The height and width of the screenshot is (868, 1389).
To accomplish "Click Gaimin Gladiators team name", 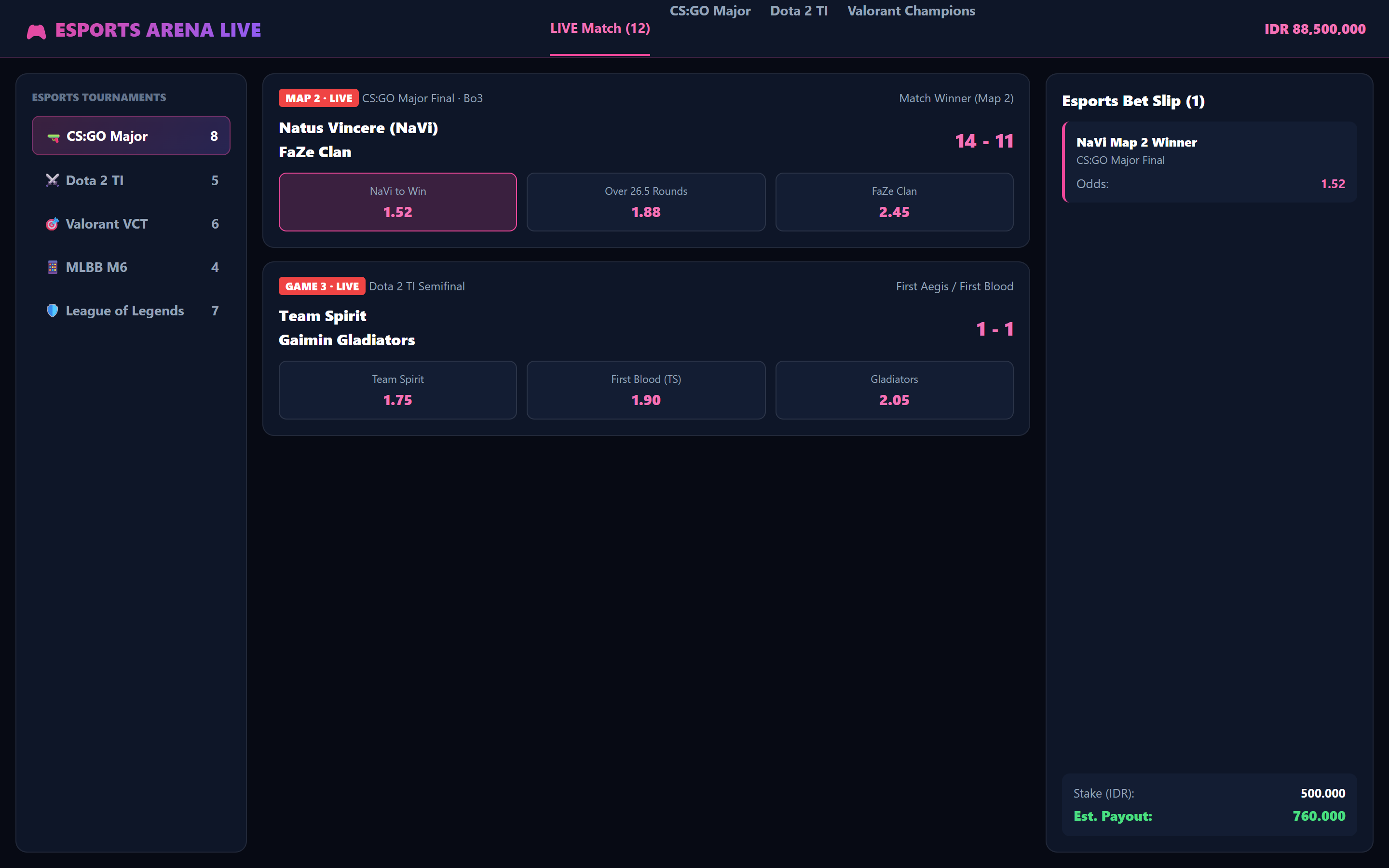I will tap(347, 340).
